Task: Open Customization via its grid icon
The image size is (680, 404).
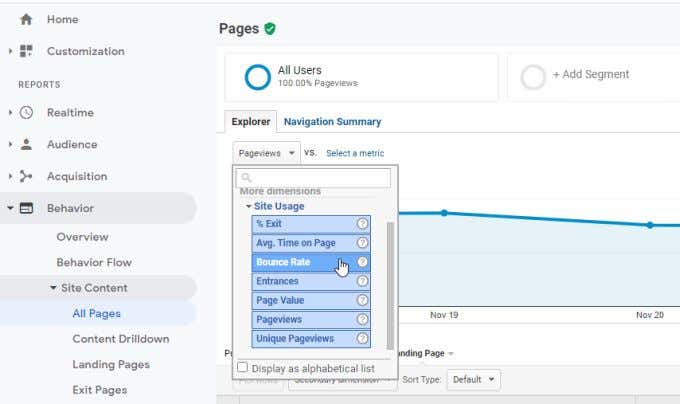Action: [x=26, y=51]
